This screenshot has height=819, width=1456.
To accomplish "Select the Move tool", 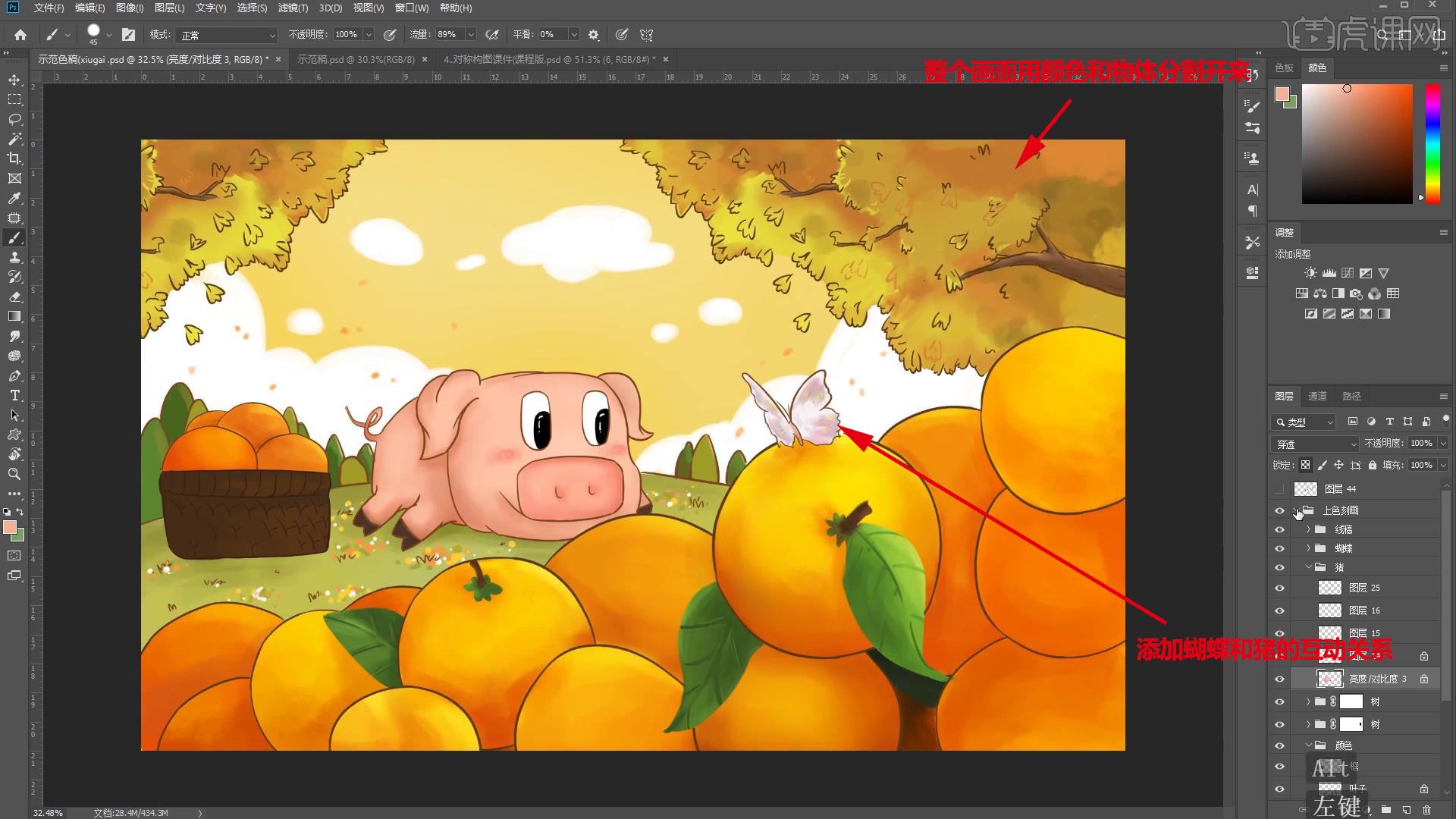I will pyautogui.click(x=14, y=80).
